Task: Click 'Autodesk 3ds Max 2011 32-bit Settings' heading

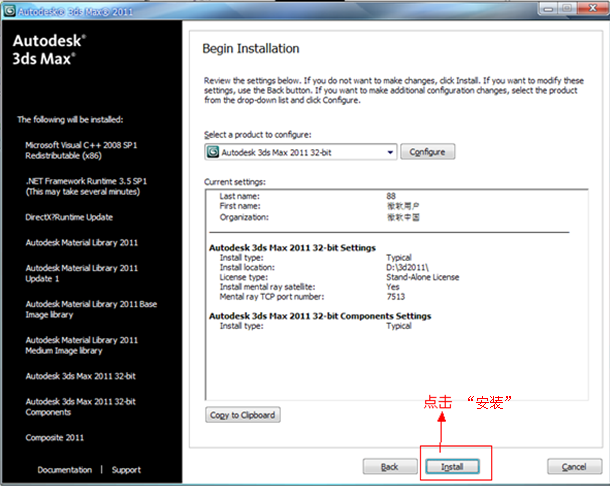Action: pyautogui.click(x=293, y=248)
